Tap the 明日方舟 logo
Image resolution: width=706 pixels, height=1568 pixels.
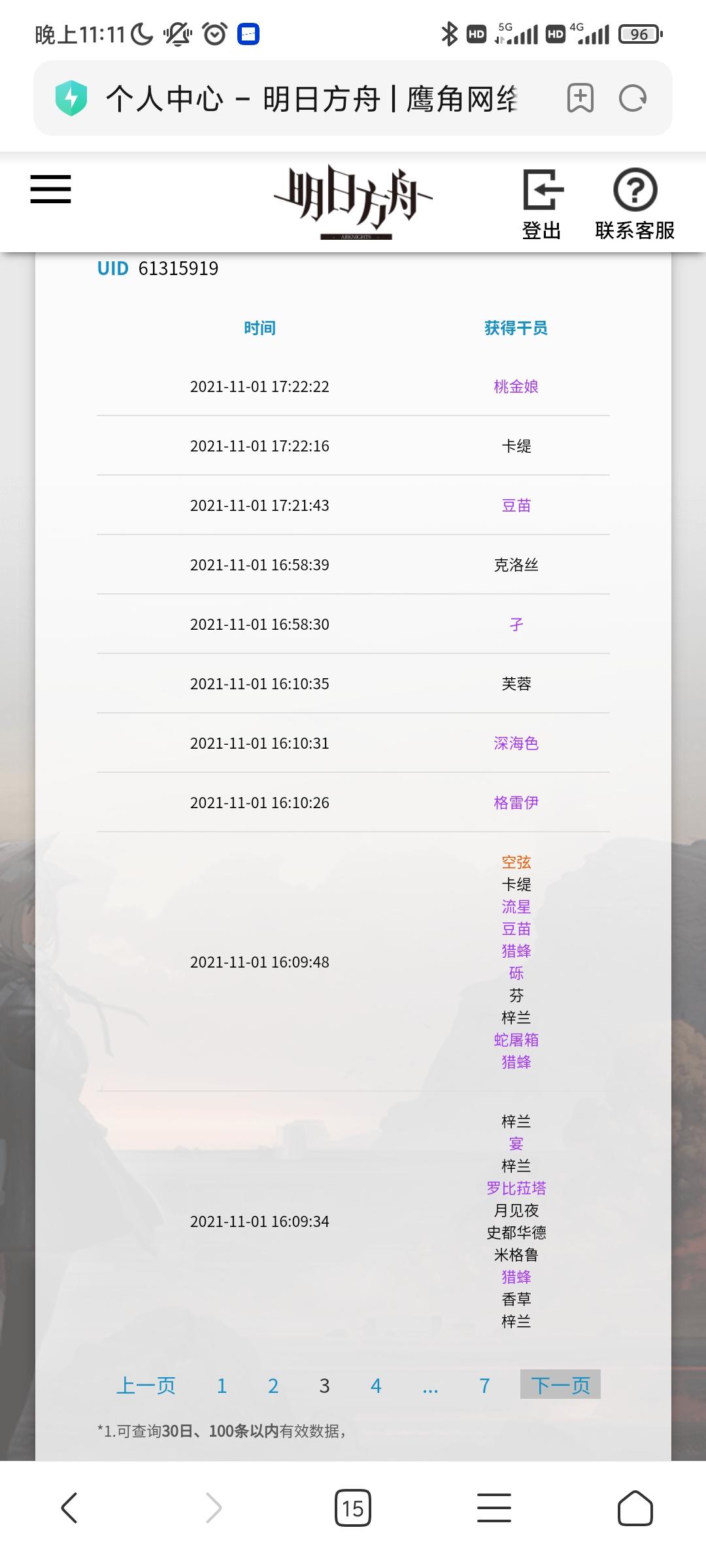pos(353,202)
